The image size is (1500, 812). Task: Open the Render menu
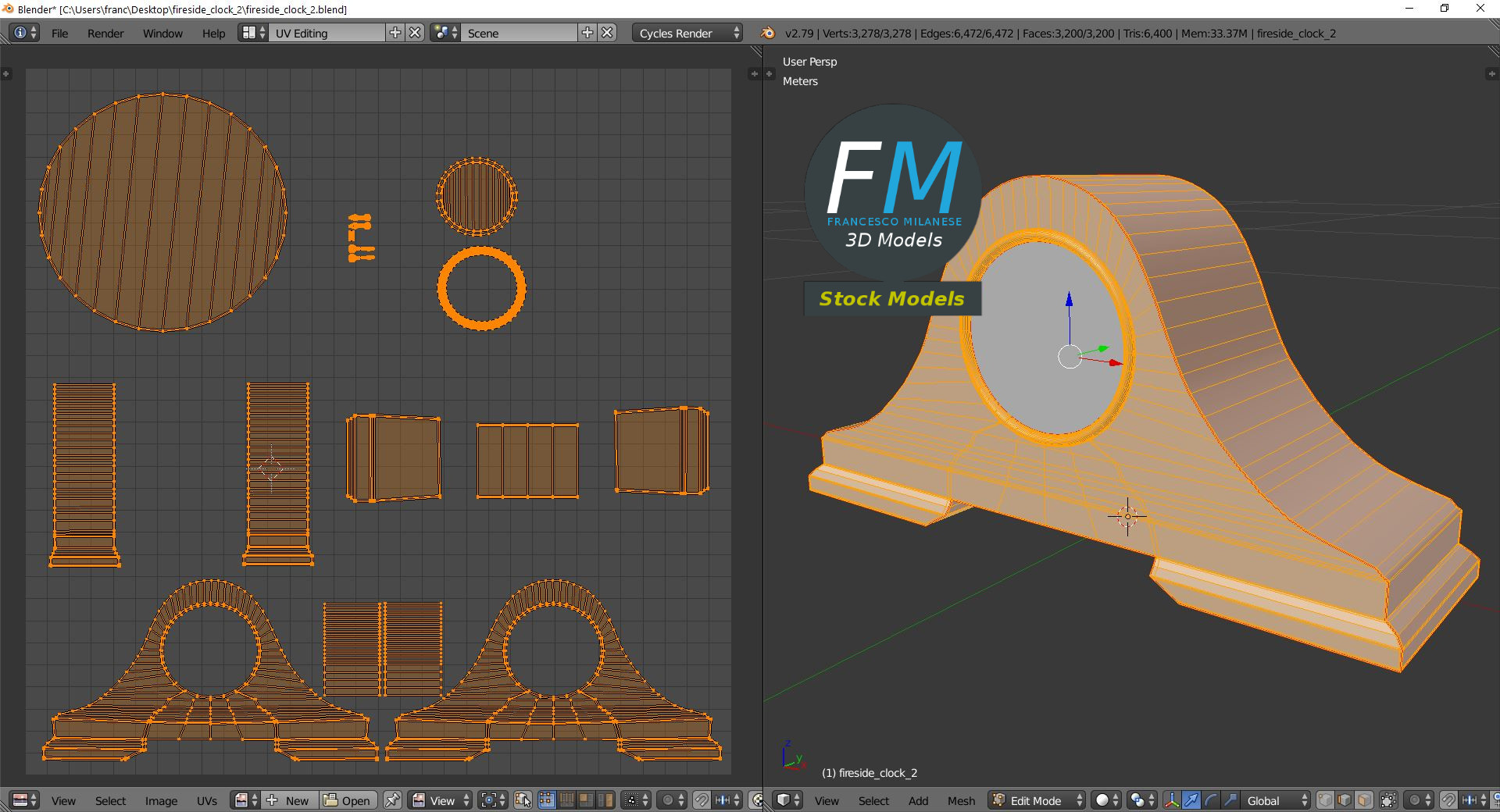(105, 33)
